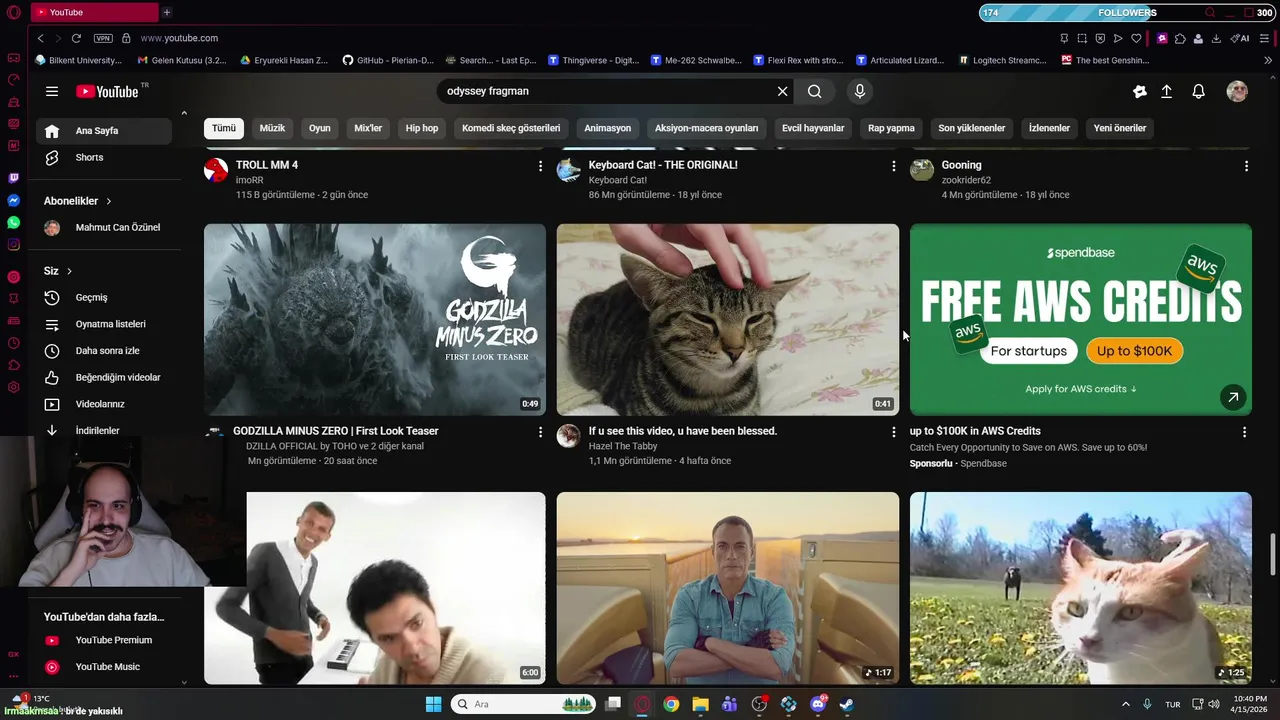
Task: Click the sparkle icon left of upload
Action: pos(1139,91)
